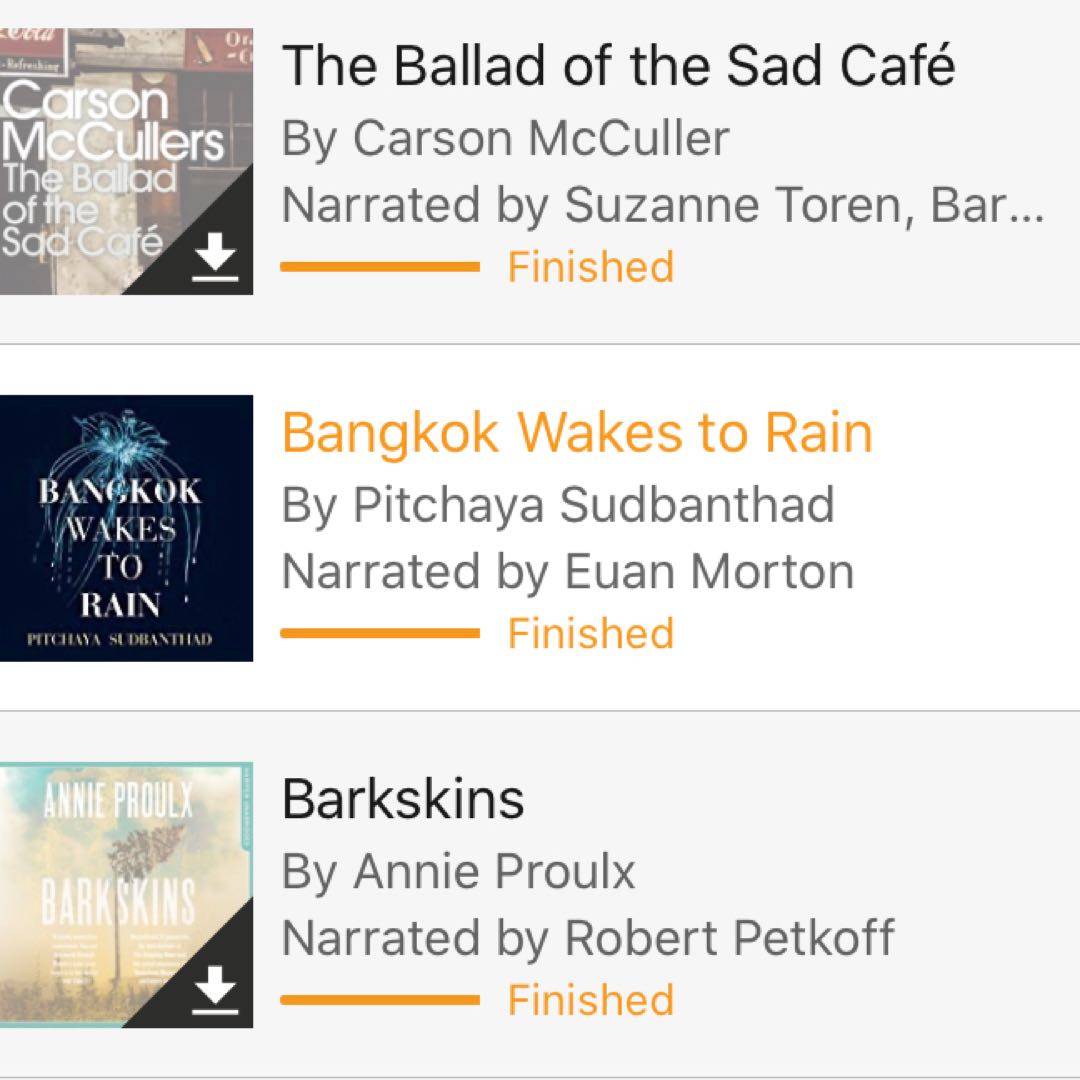Tap author By Pitchaya Sudbanthad
Screen dimensions: 1080x1080
point(558,505)
